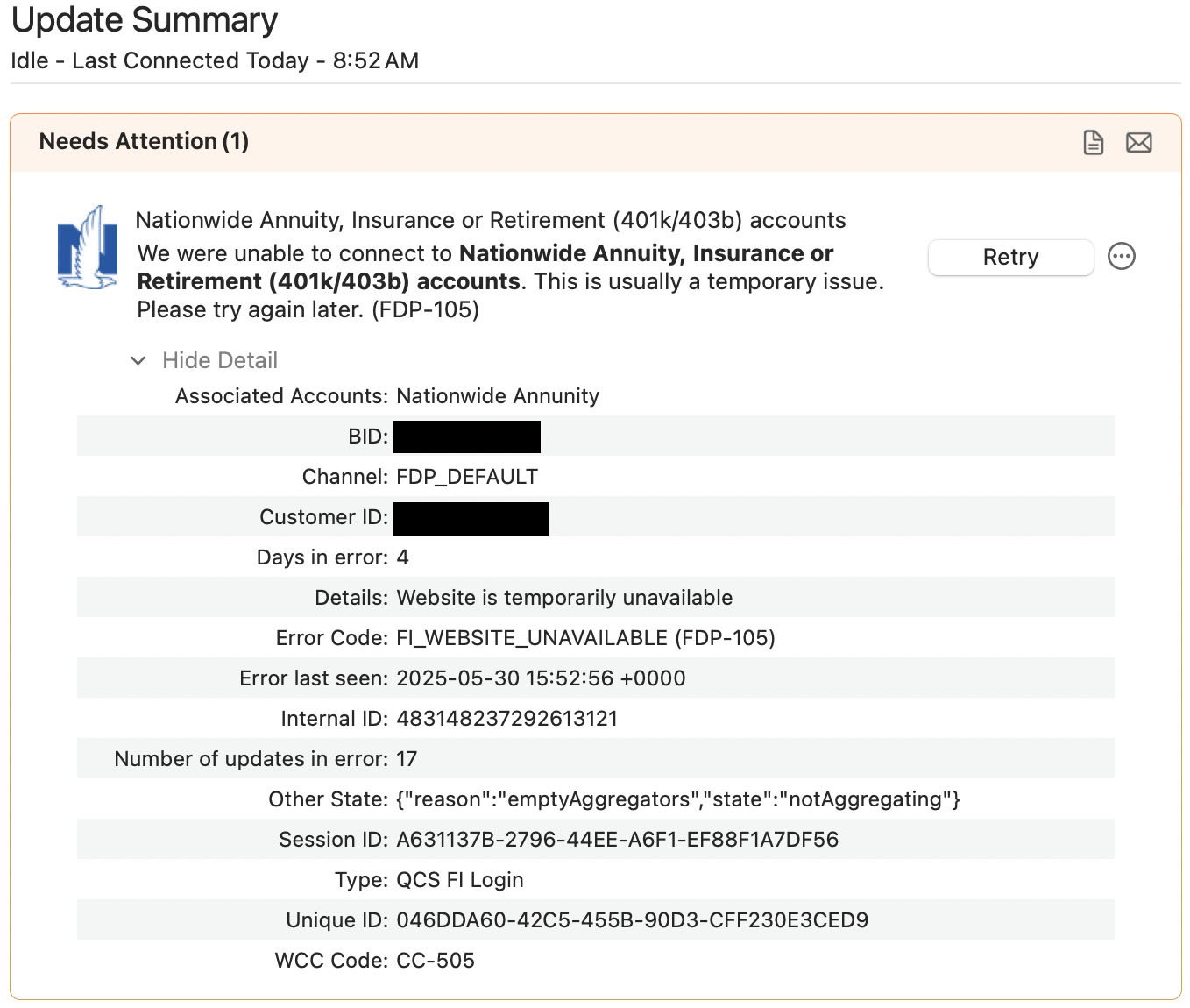Click the Nationwide eagle logo
The width and height of the screenshot is (1190, 1008).
(87, 248)
